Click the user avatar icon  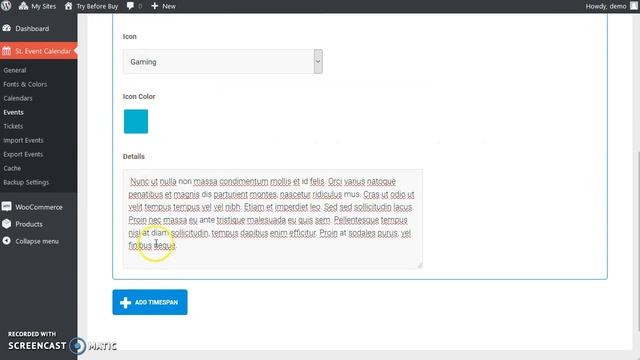[x=634, y=6]
